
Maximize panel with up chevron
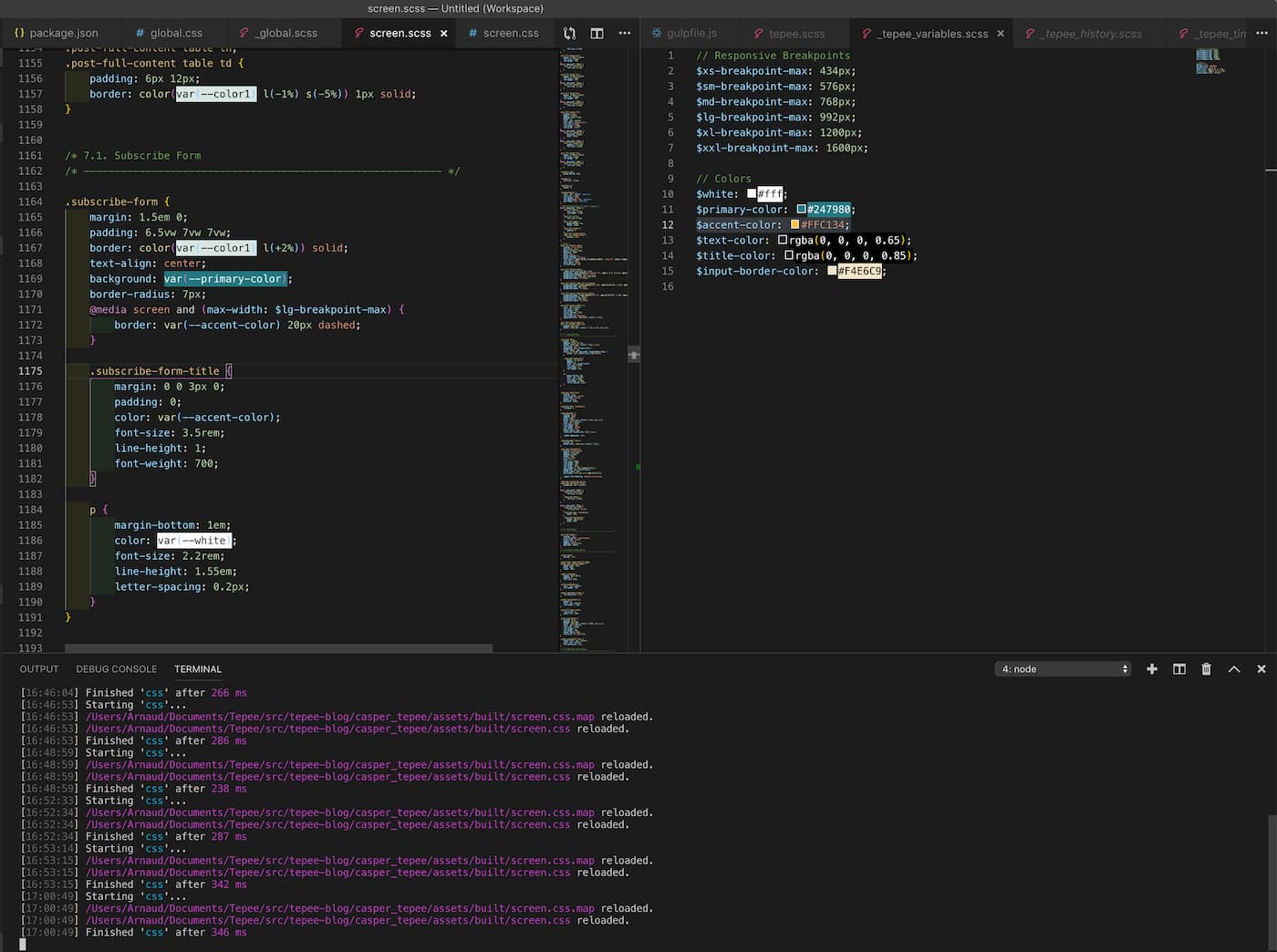1234,669
